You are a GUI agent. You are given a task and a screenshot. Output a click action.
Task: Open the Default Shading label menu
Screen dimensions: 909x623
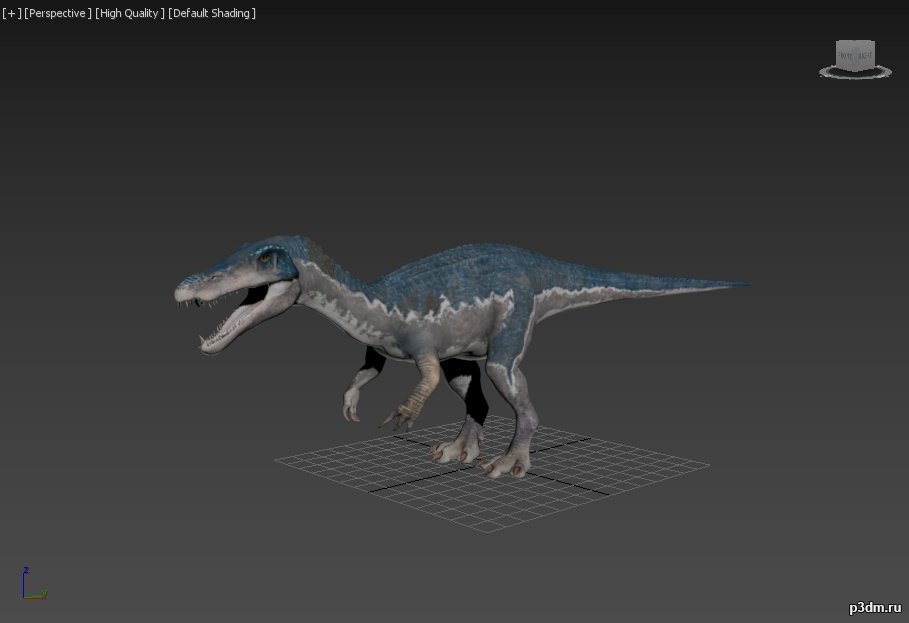(x=212, y=13)
